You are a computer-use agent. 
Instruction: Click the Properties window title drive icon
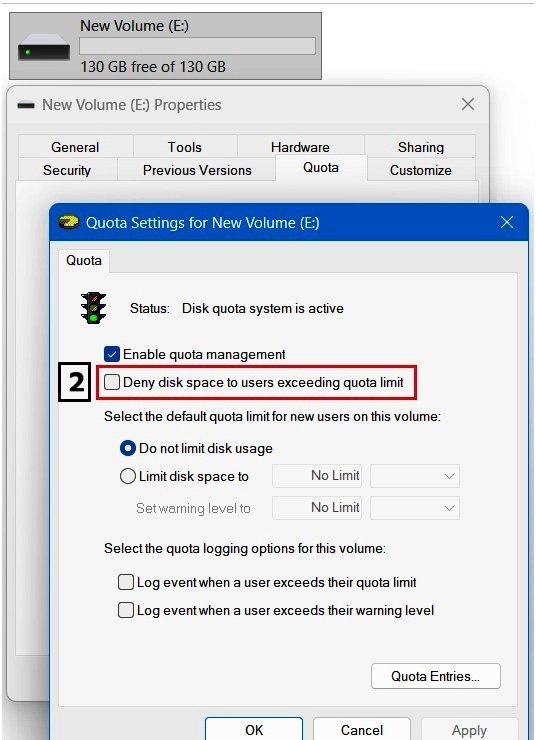(26, 105)
